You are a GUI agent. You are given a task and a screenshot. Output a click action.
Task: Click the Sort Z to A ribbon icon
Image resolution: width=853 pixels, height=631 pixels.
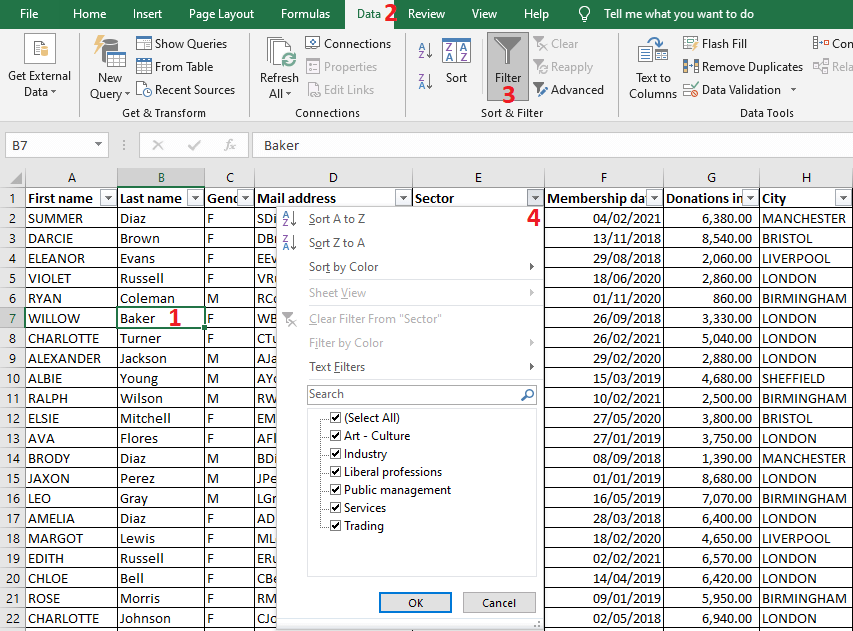tap(425, 81)
